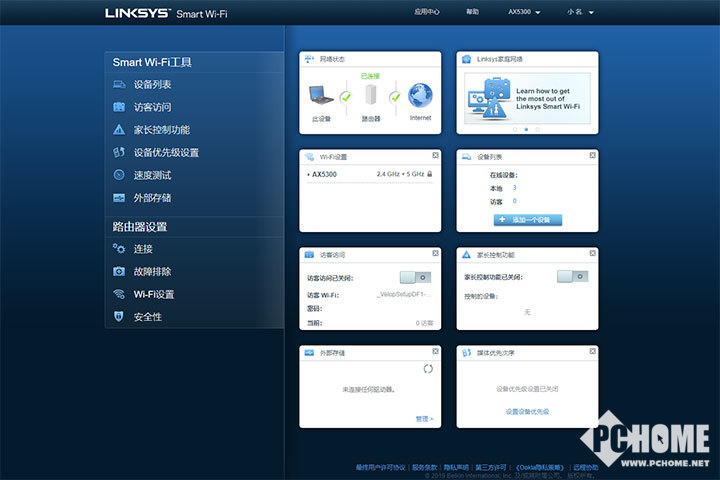Viewport: 720px width, 480px height.
Task: Open 帮助 in the top menu
Action: point(472,11)
